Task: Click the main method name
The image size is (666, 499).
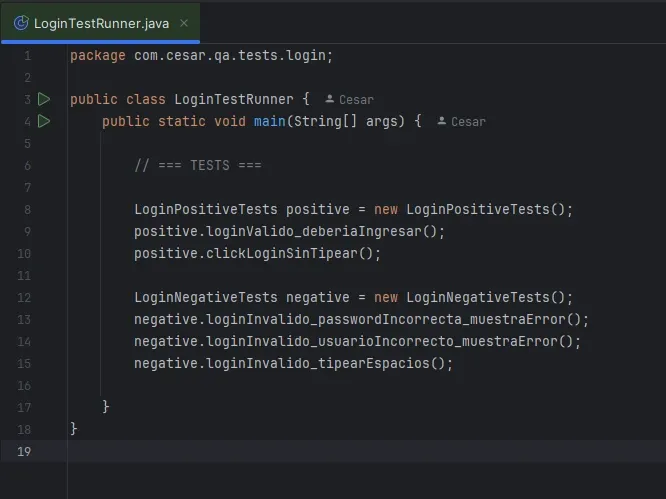Action: click(270, 121)
